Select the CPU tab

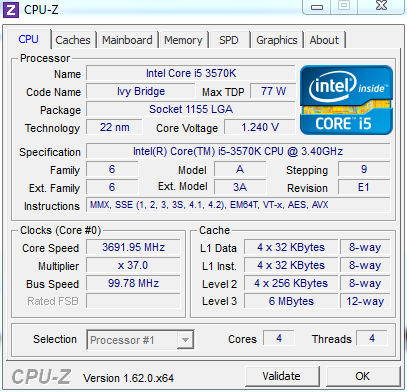pyautogui.click(x=29, y=39)
